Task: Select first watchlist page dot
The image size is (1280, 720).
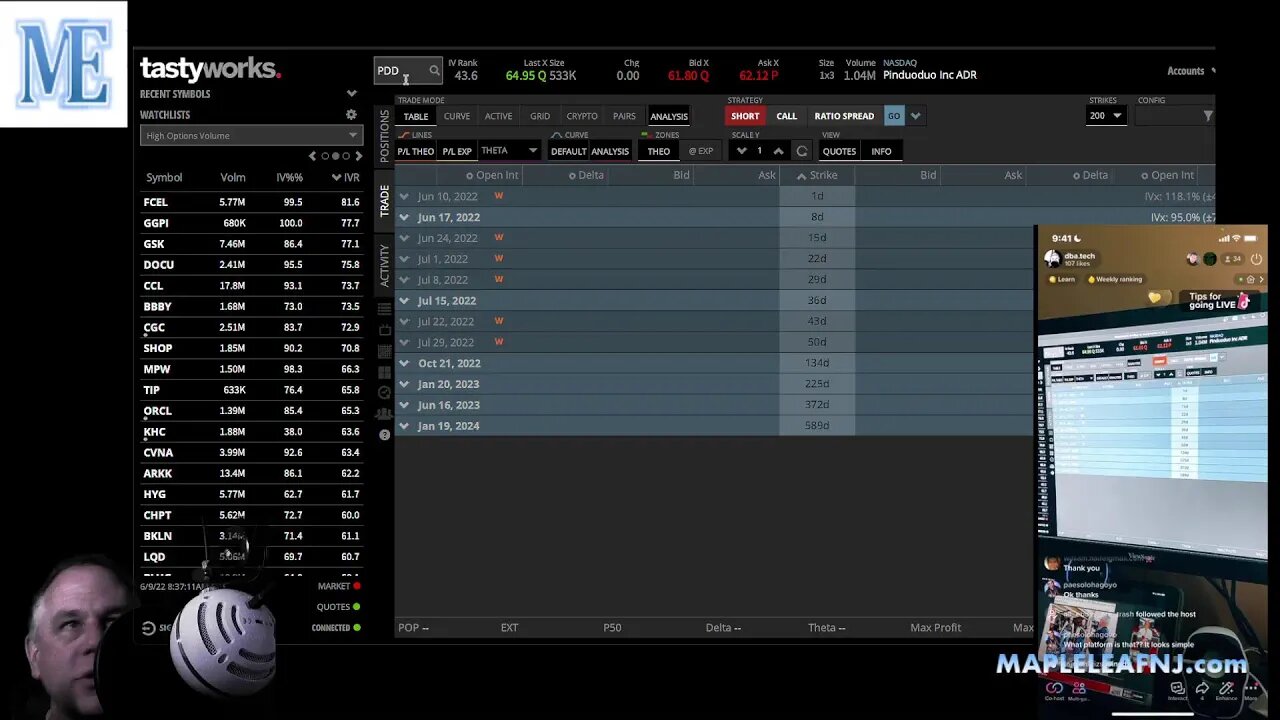Action: (x=324, y=156)
